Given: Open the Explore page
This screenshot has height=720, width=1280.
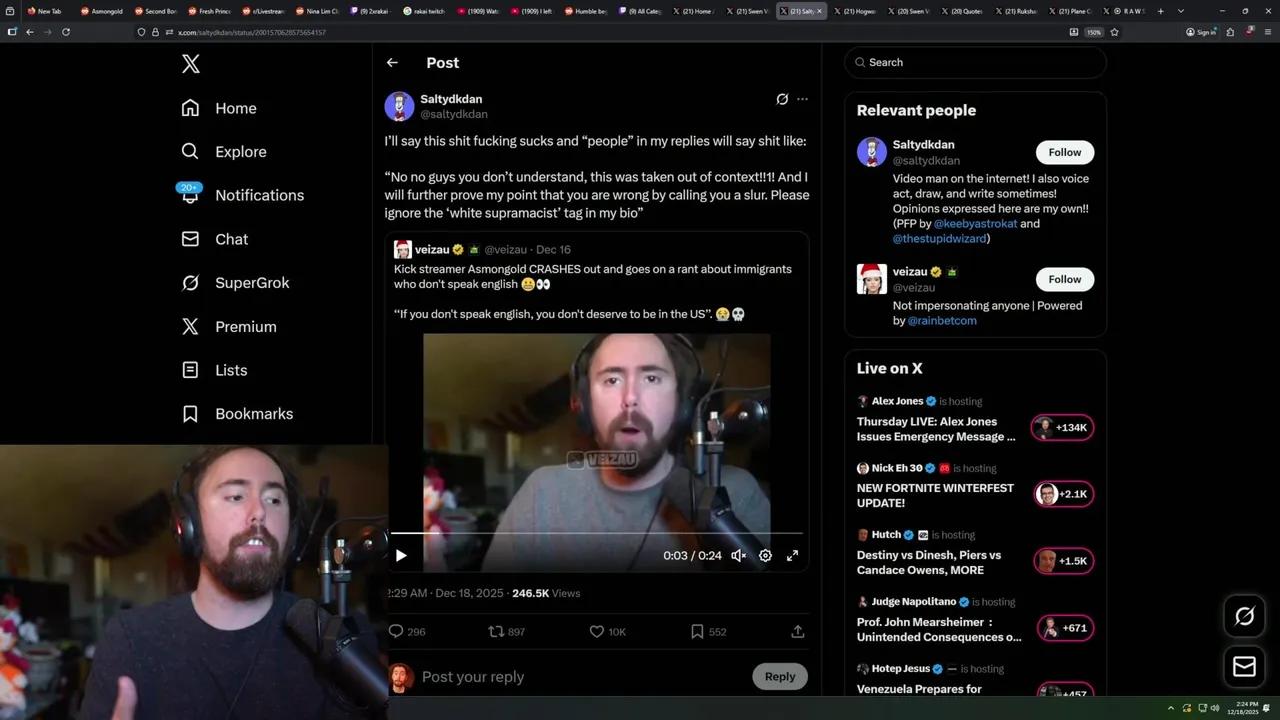Looking at the screenshot, I should pyautogui.click(x=224, y=152).
